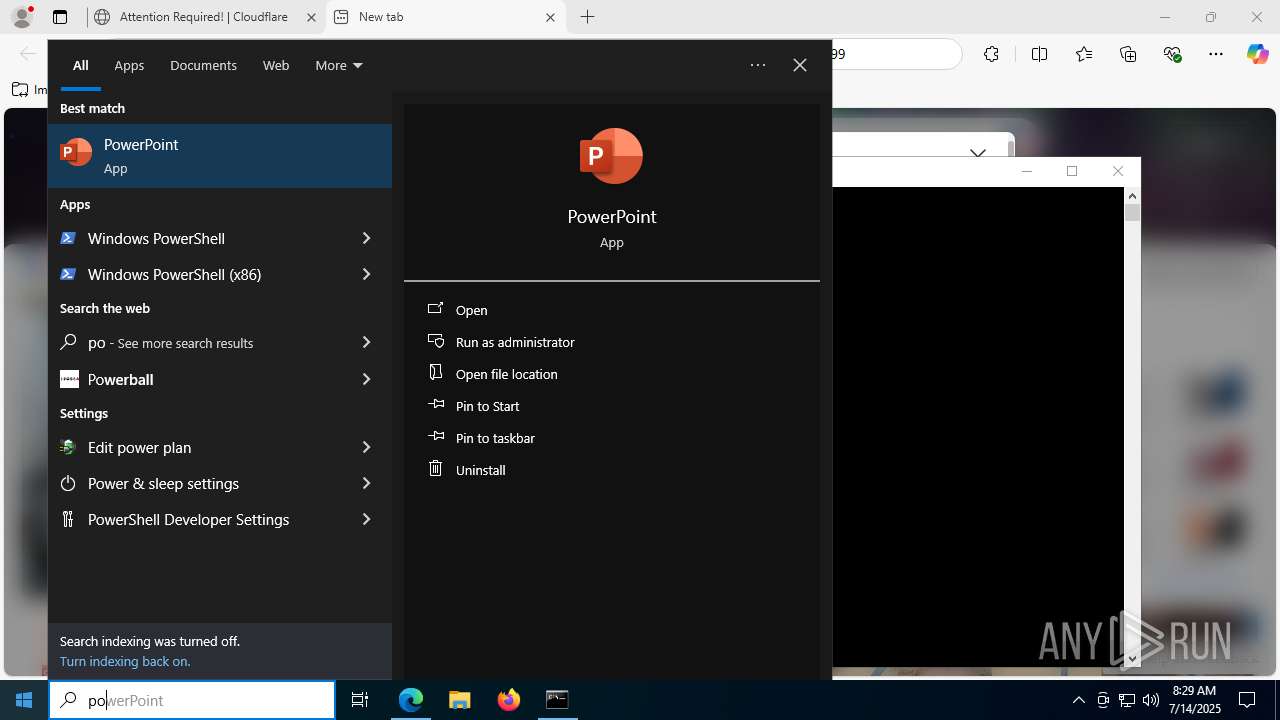The image size is (1280, 720).
Task: Choose Open file location
Action: 507,374
